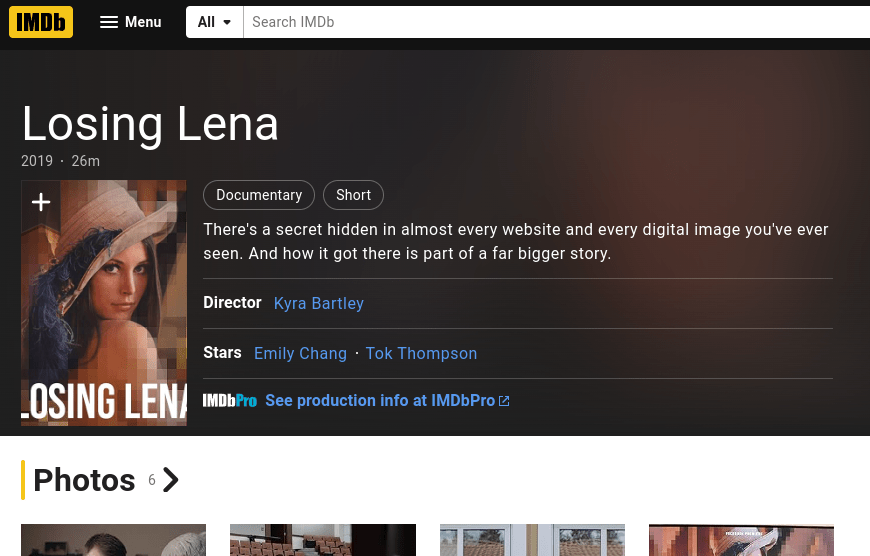Open the photo thumbnail showing auditorium seats
Viewport: 870px width, 556px height.
[x=323, y=540]
